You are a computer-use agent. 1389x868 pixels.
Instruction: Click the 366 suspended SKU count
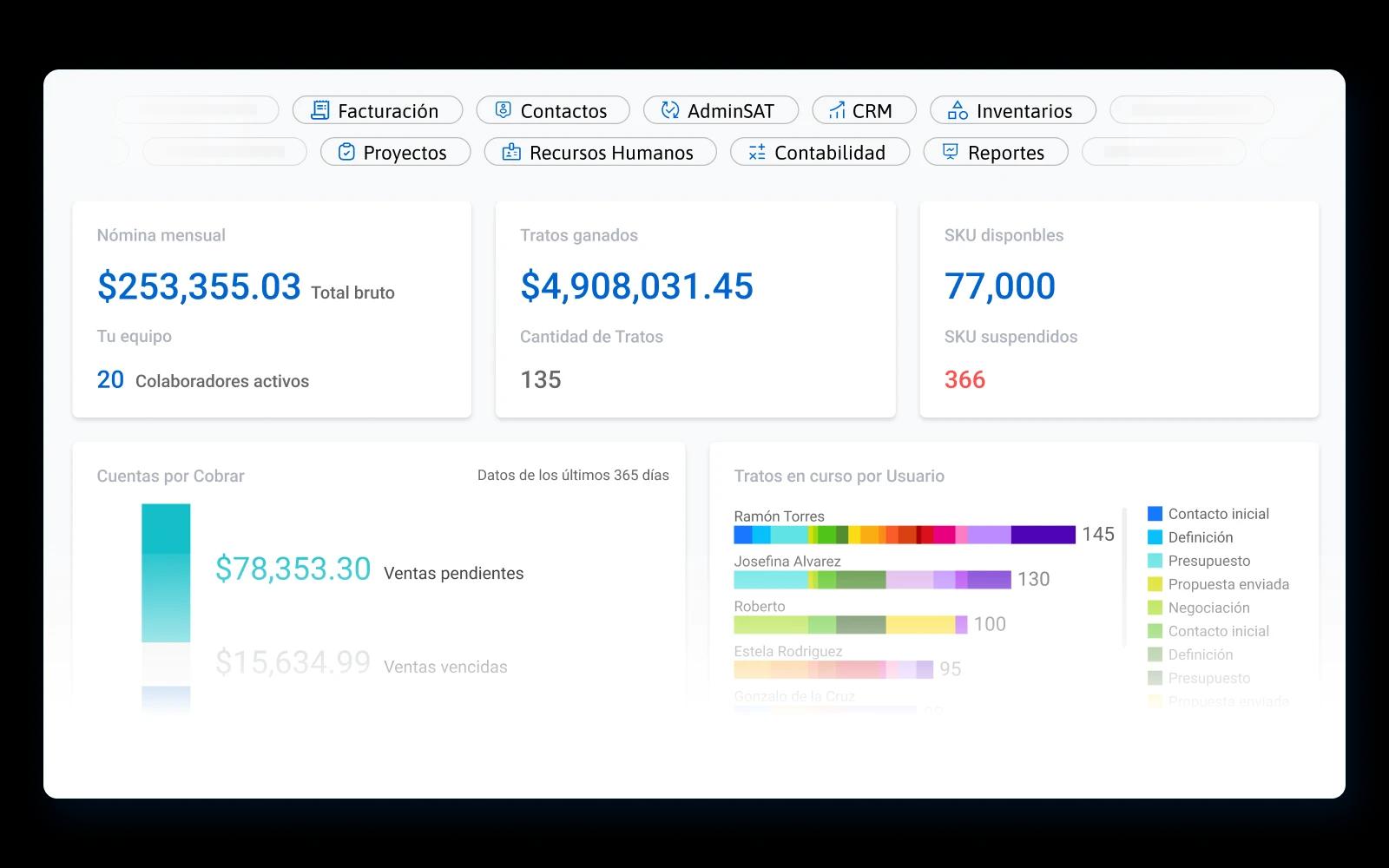964,380
